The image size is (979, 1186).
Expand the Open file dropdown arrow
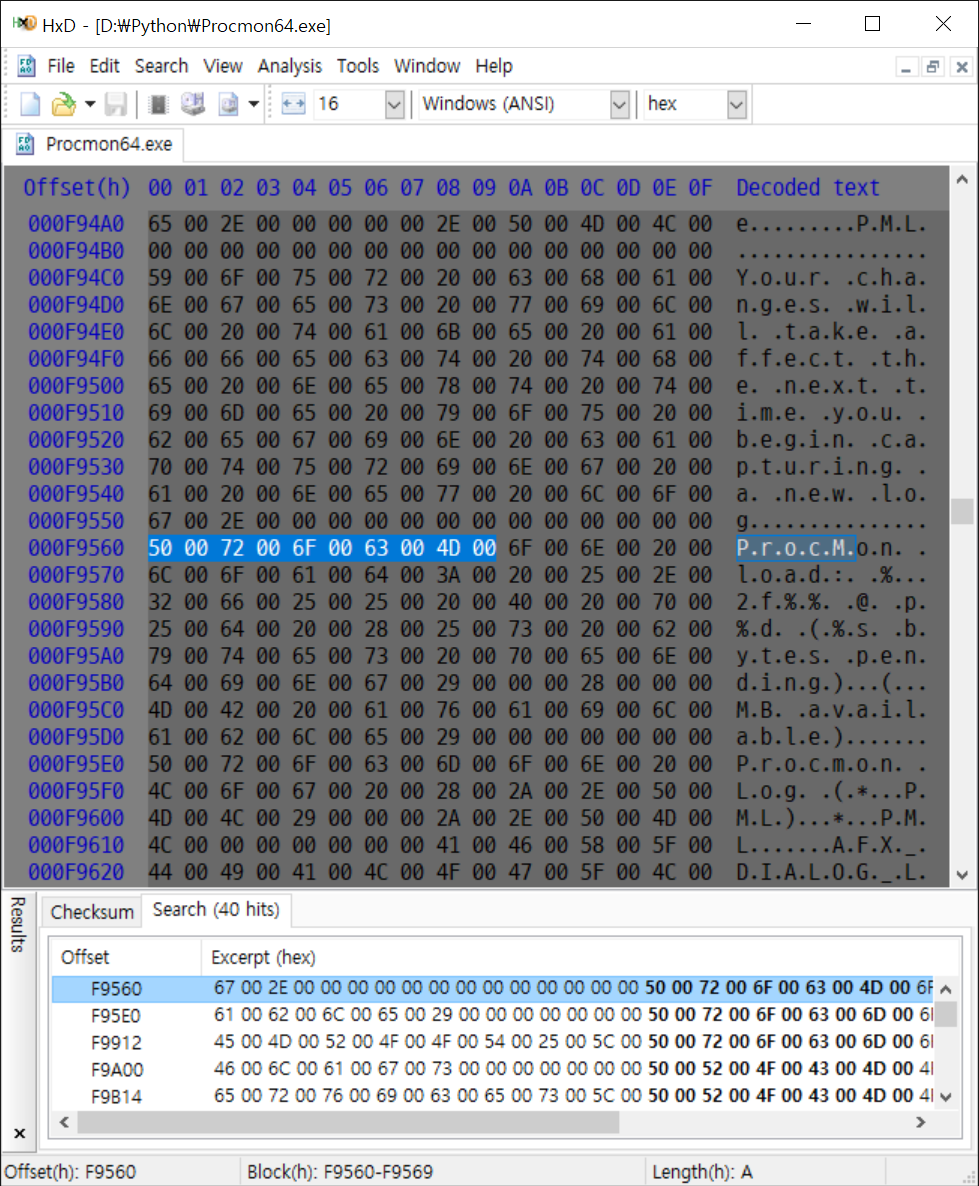[90, 104]
